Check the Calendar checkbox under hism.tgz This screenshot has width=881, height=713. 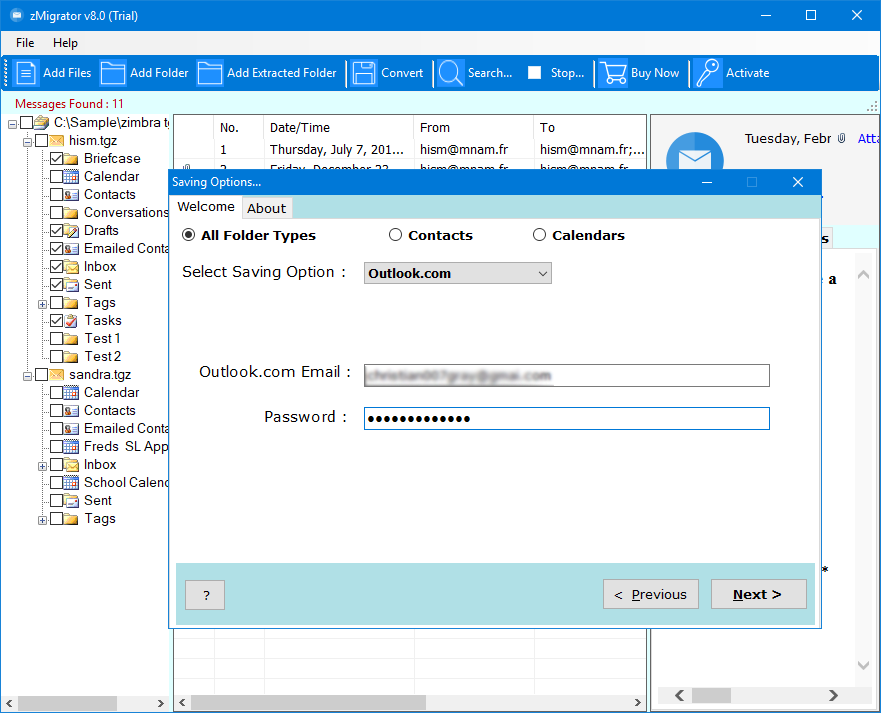56,176
